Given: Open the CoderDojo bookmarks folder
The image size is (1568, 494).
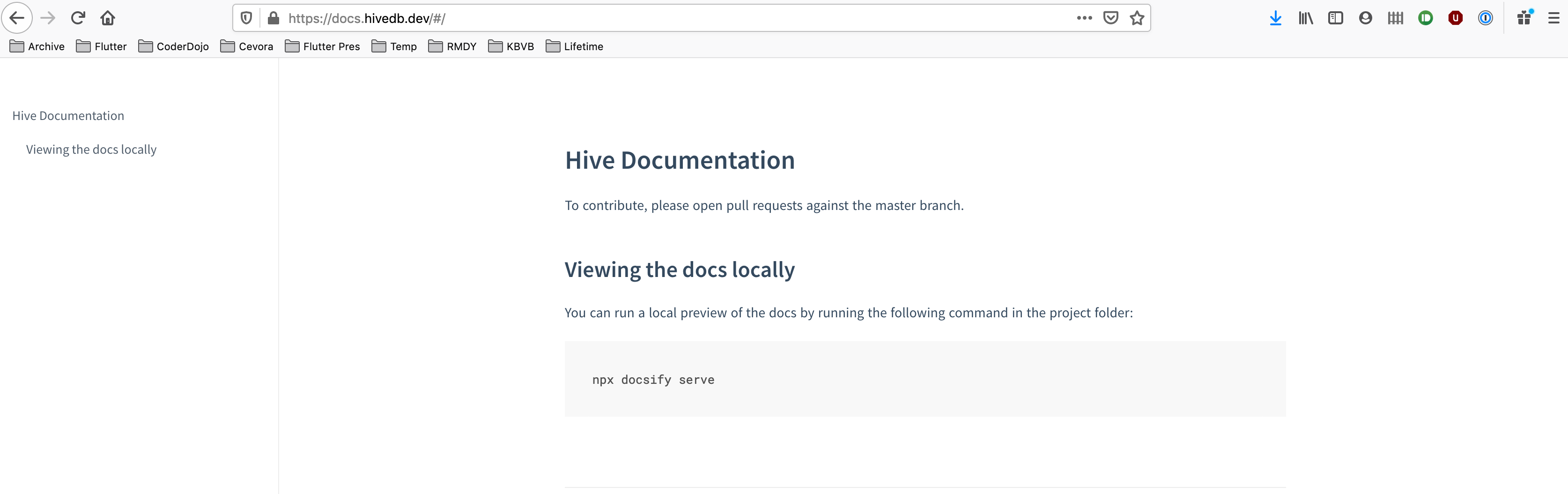Looking at the screenshot, I should click(x=173, y=46).
